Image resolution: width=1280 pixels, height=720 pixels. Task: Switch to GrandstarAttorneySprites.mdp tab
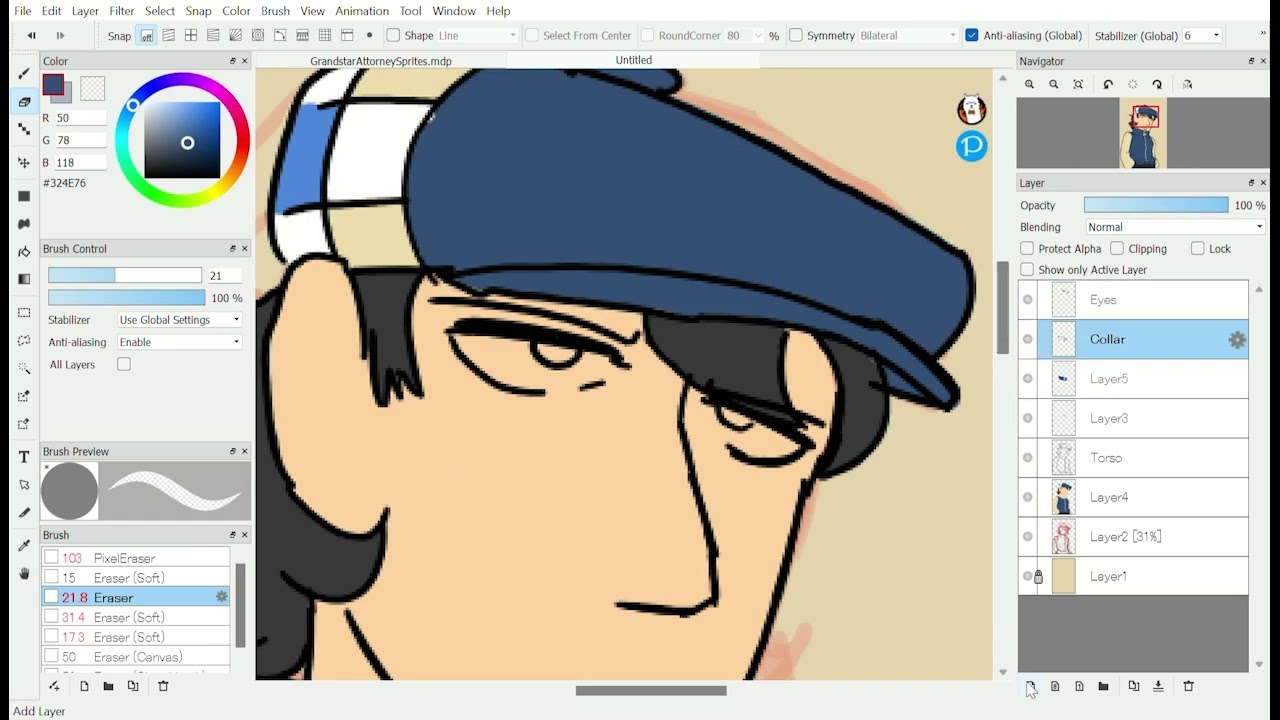381,61
